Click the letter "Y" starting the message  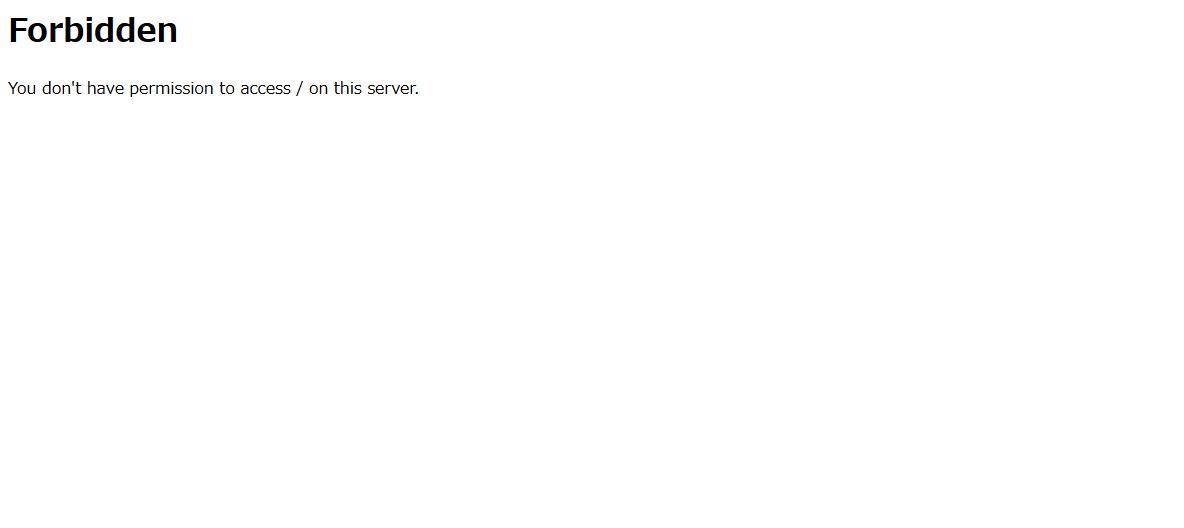point(13,88)
